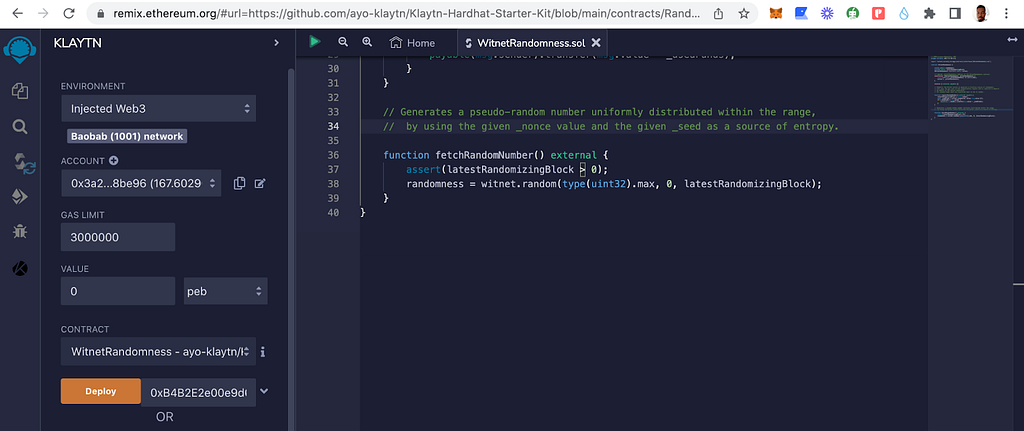Click line number 34 in gutter
1024x431 pixels.
click(332, 126)
